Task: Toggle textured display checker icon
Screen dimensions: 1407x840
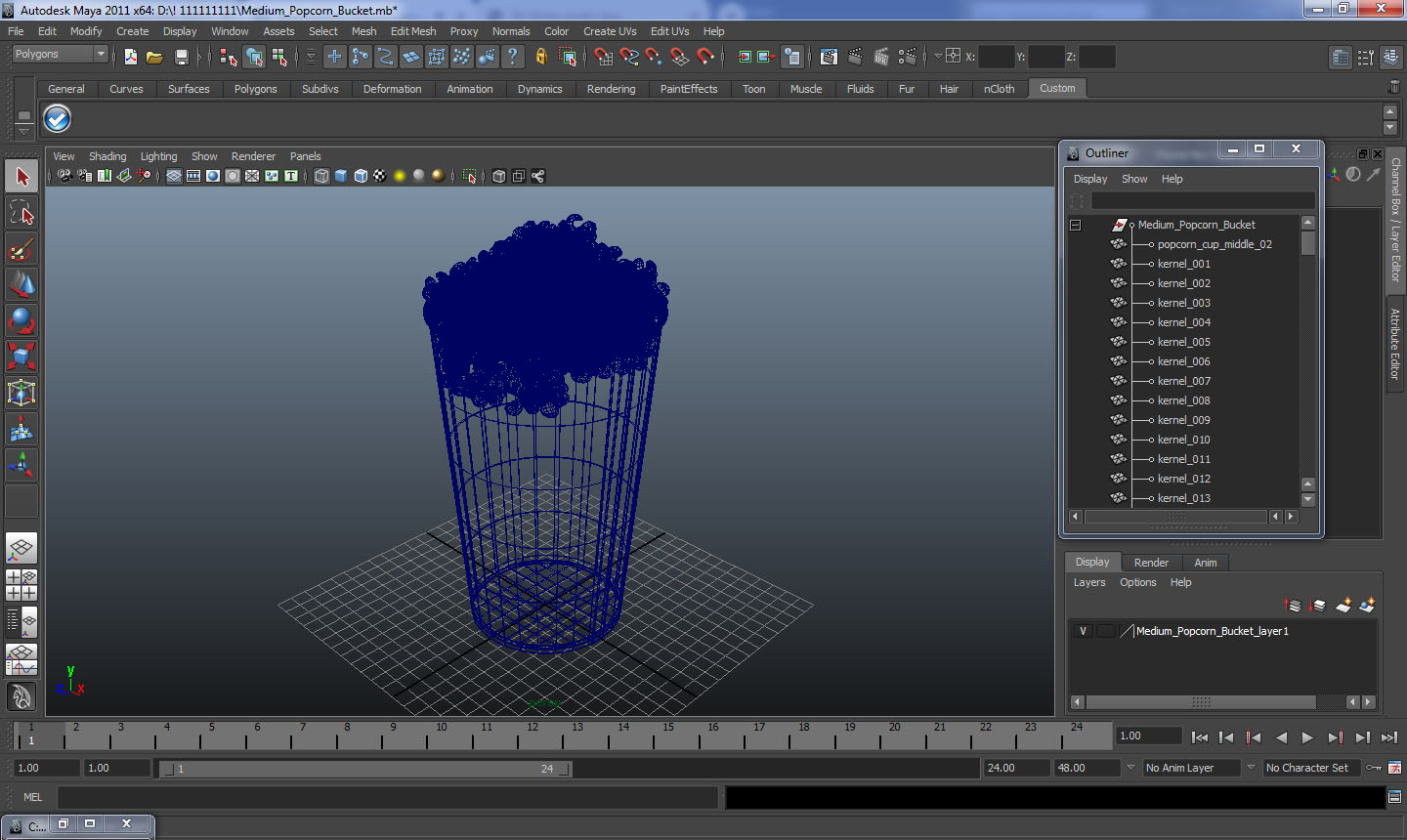Action: coord(380,176)
